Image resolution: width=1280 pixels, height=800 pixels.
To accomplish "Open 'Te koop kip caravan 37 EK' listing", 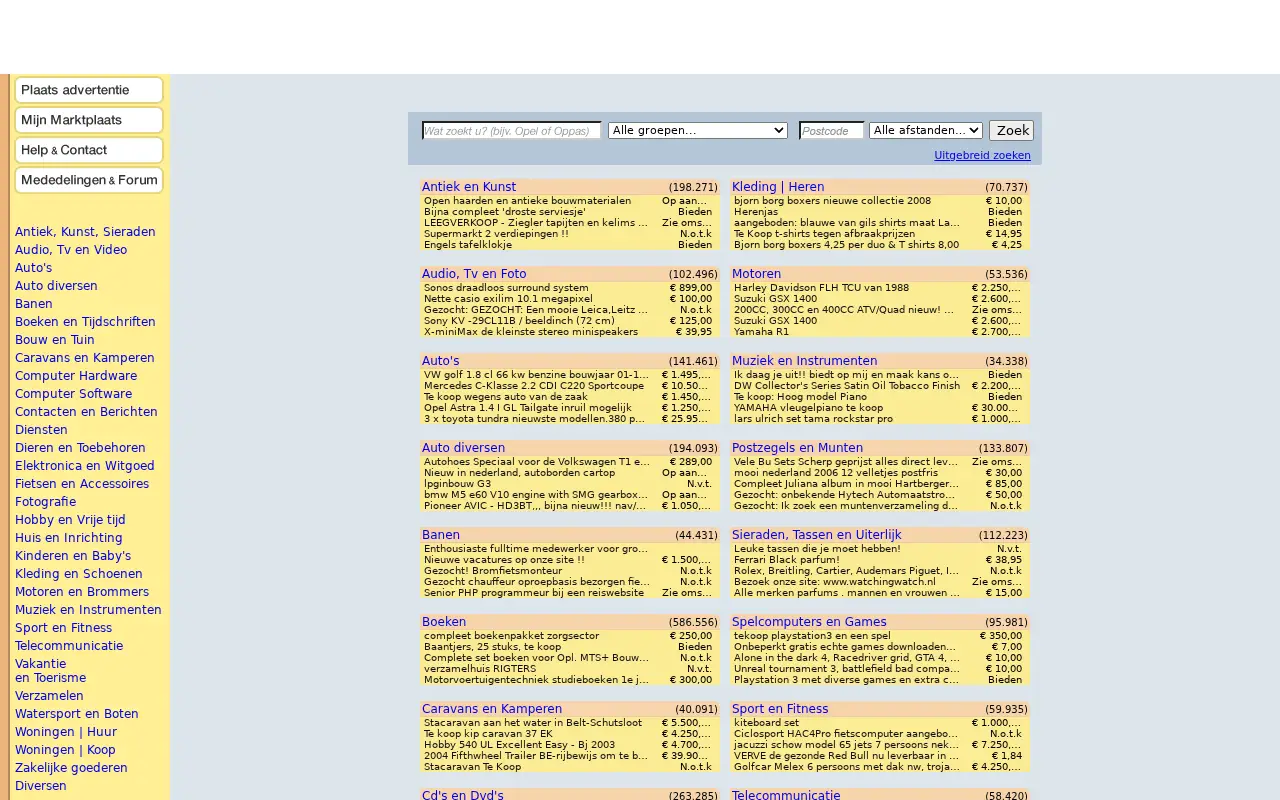I will coord(488,734).
